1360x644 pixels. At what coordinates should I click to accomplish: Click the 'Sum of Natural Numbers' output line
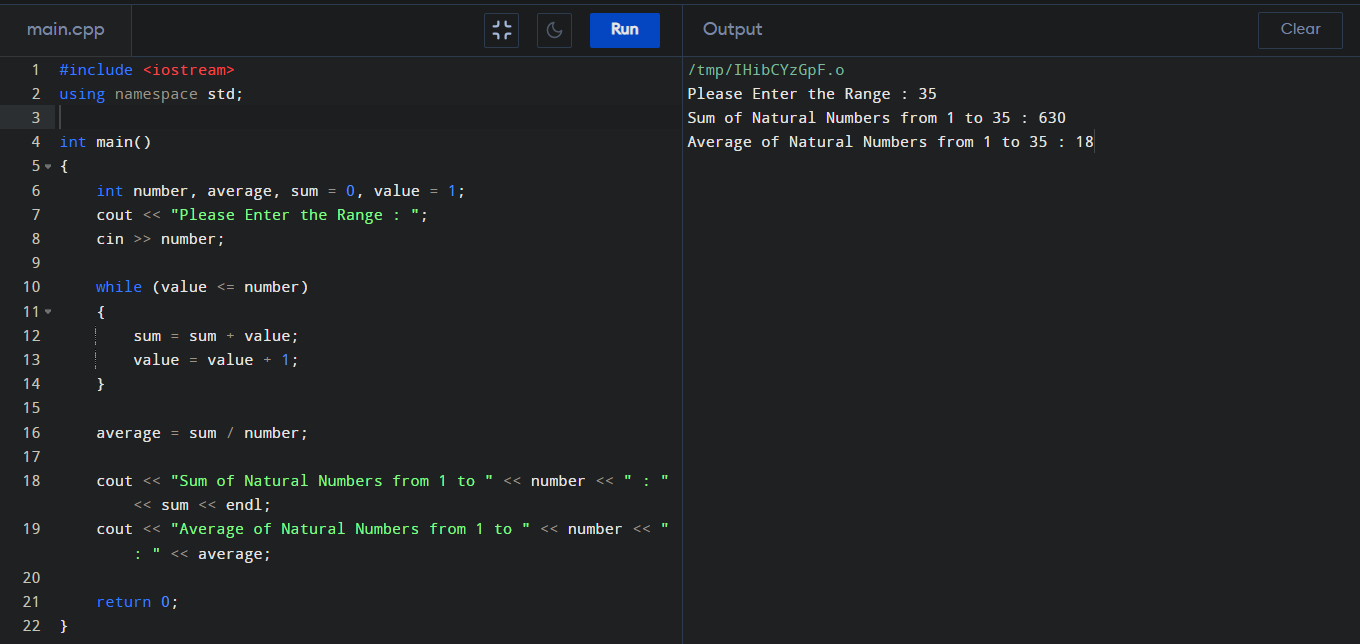(x=877, y=118)
